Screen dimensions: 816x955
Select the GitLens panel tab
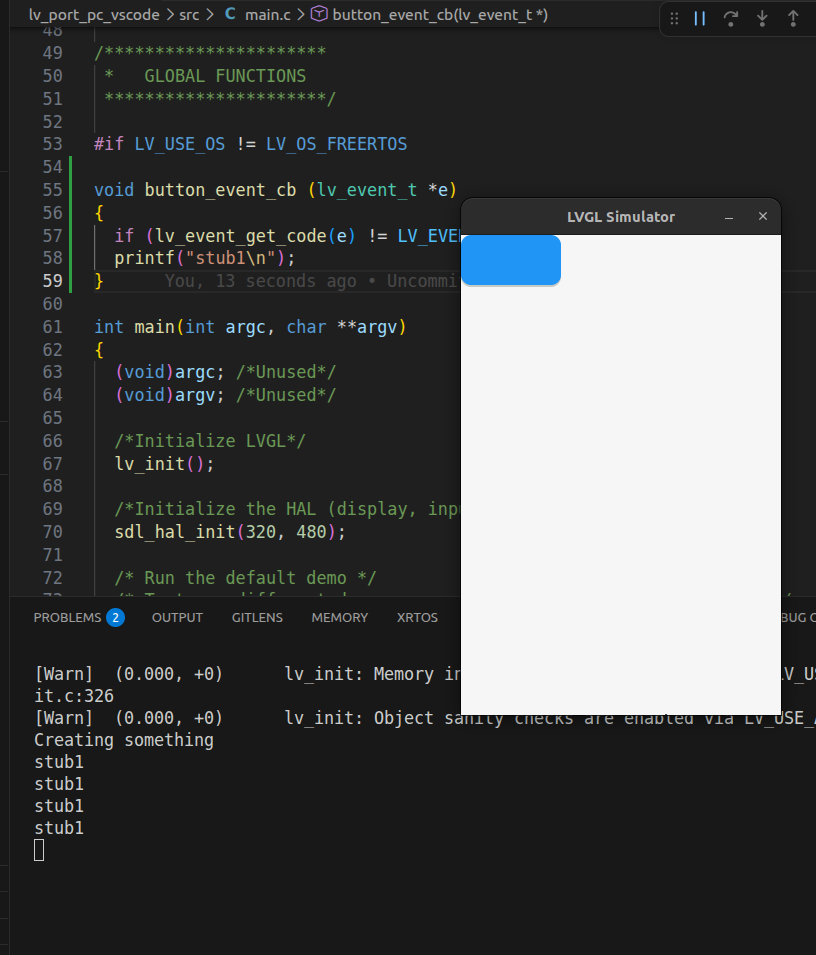coord(257,617)
